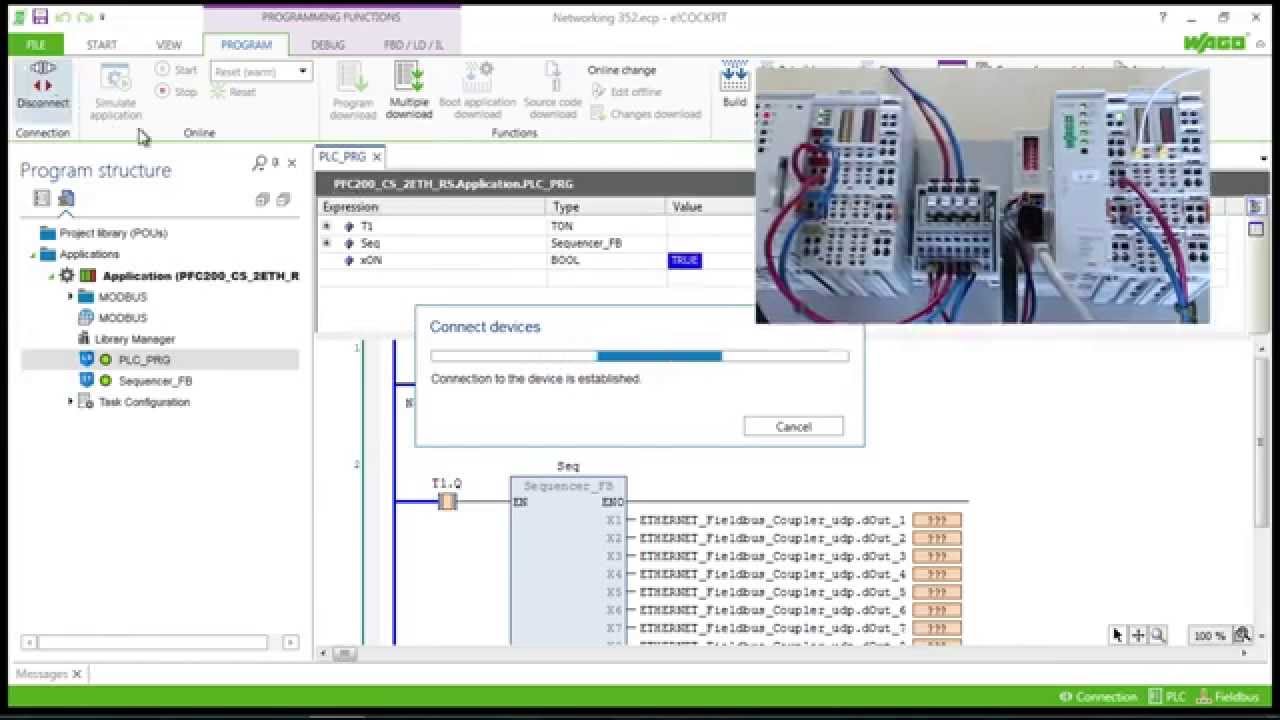Image resolution: width=1280 pixels, height=720 pixels.
Task: Expand the Seq variable row
Action: [326, 243]
